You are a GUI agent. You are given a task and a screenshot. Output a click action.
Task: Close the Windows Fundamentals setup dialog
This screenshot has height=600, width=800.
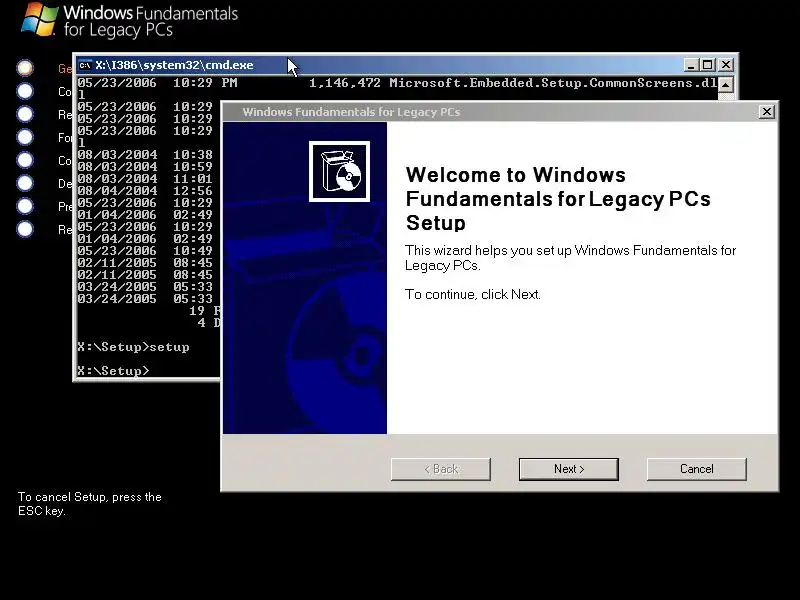[766, 112]
